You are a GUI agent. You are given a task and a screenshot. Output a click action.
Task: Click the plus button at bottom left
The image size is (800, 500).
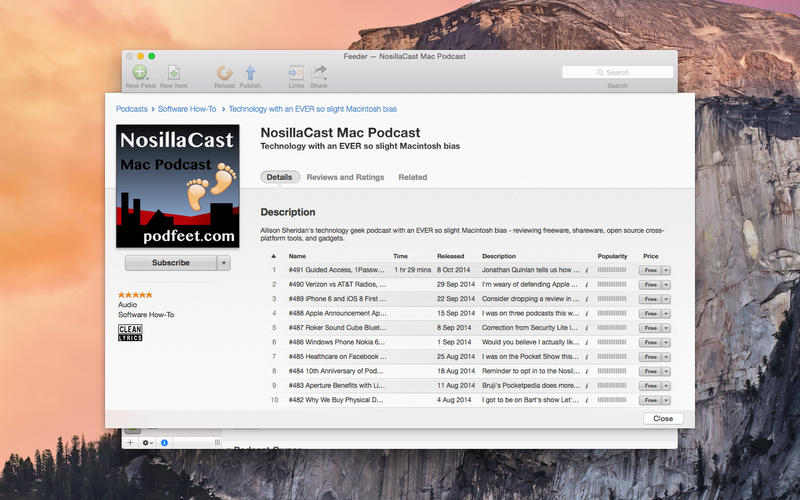pyautogui.click(x=130, y=442)
